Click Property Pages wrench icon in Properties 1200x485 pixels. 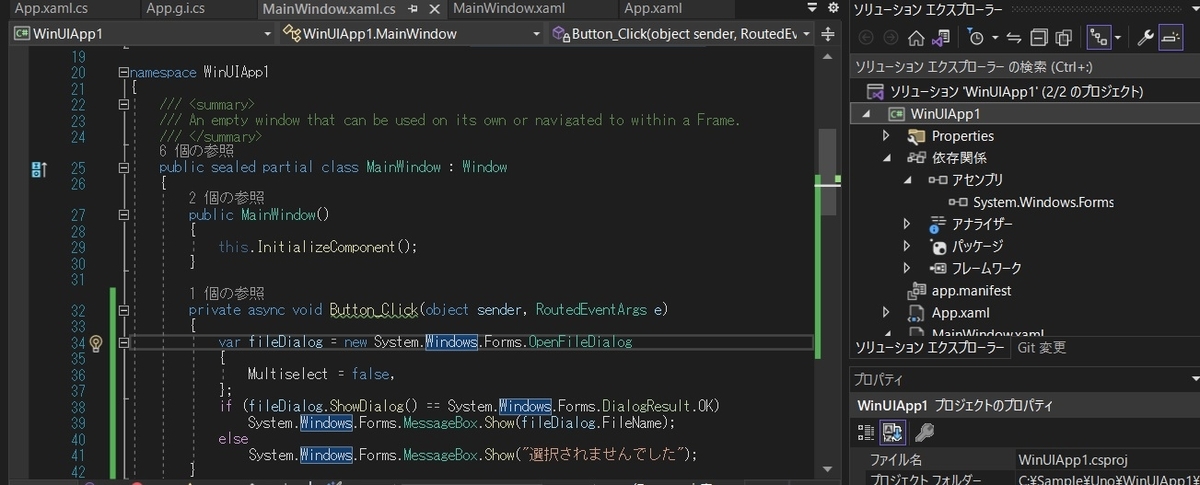(926, 432)
